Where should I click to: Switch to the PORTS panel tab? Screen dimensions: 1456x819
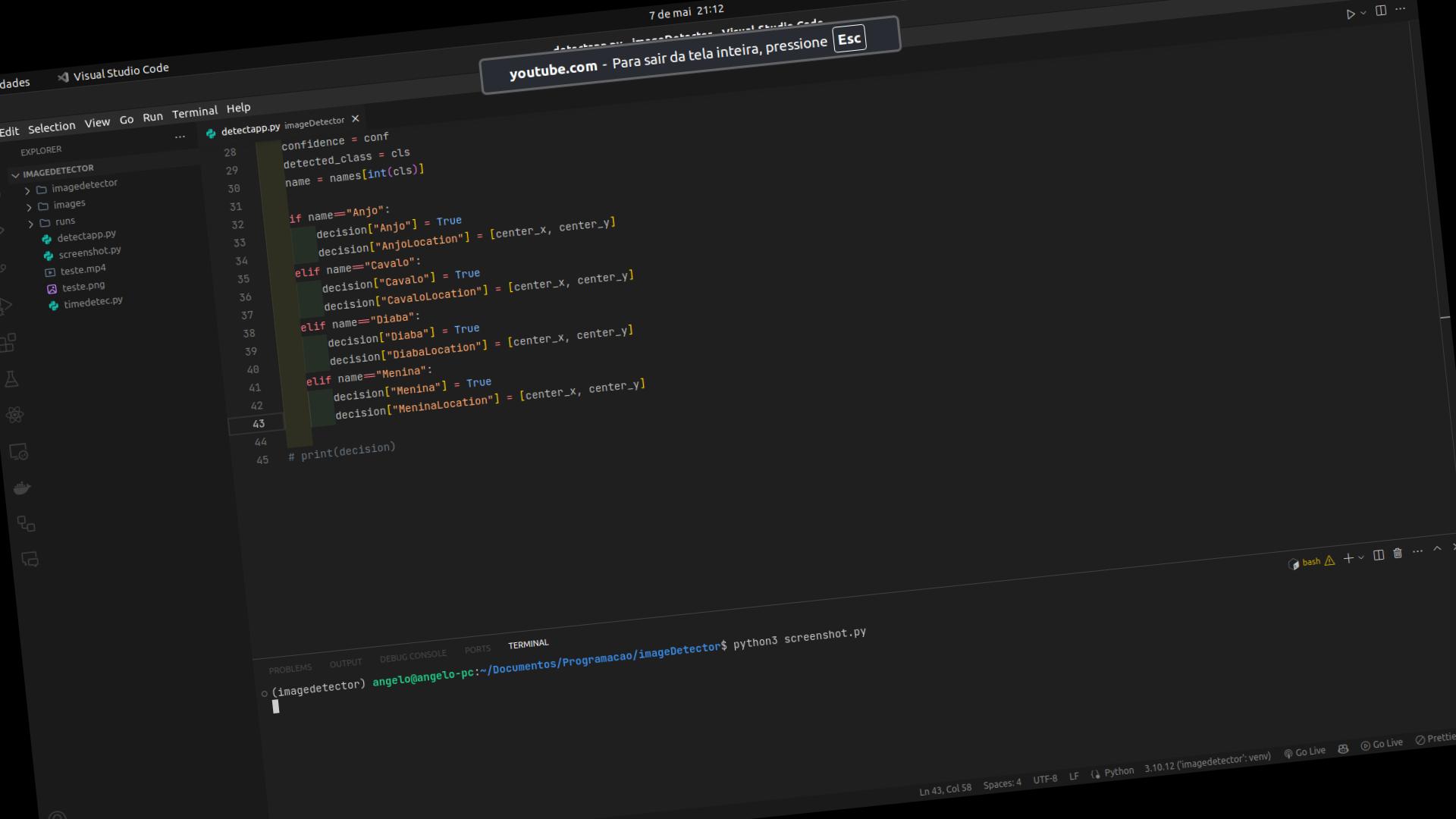(x=477, y=649)
